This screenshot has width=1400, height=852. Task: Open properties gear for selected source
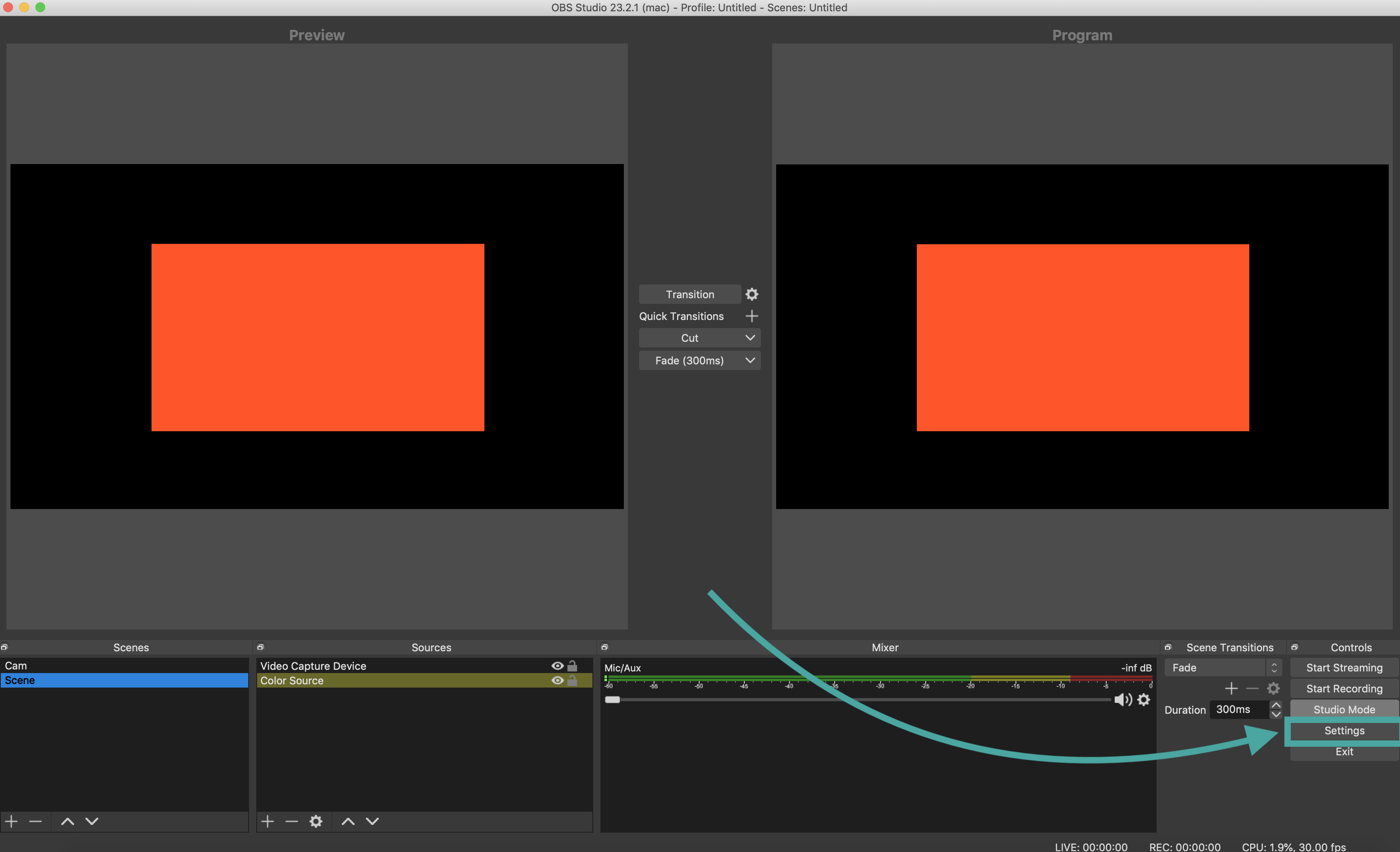316,821
